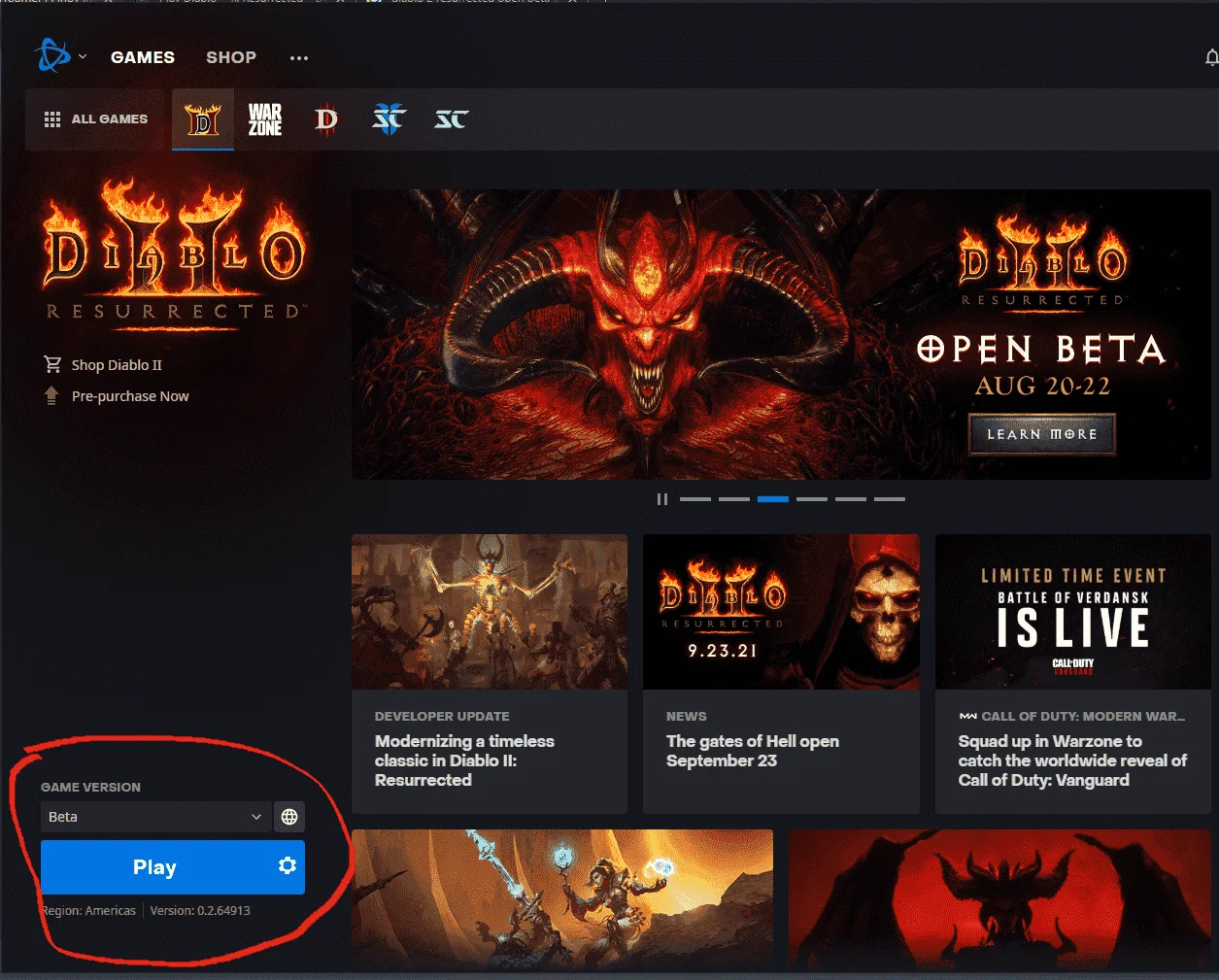This screenshot has width=1219, height=980.
Task: Click the Version: 0.2.64913 text
Action: tap(200, 911)
